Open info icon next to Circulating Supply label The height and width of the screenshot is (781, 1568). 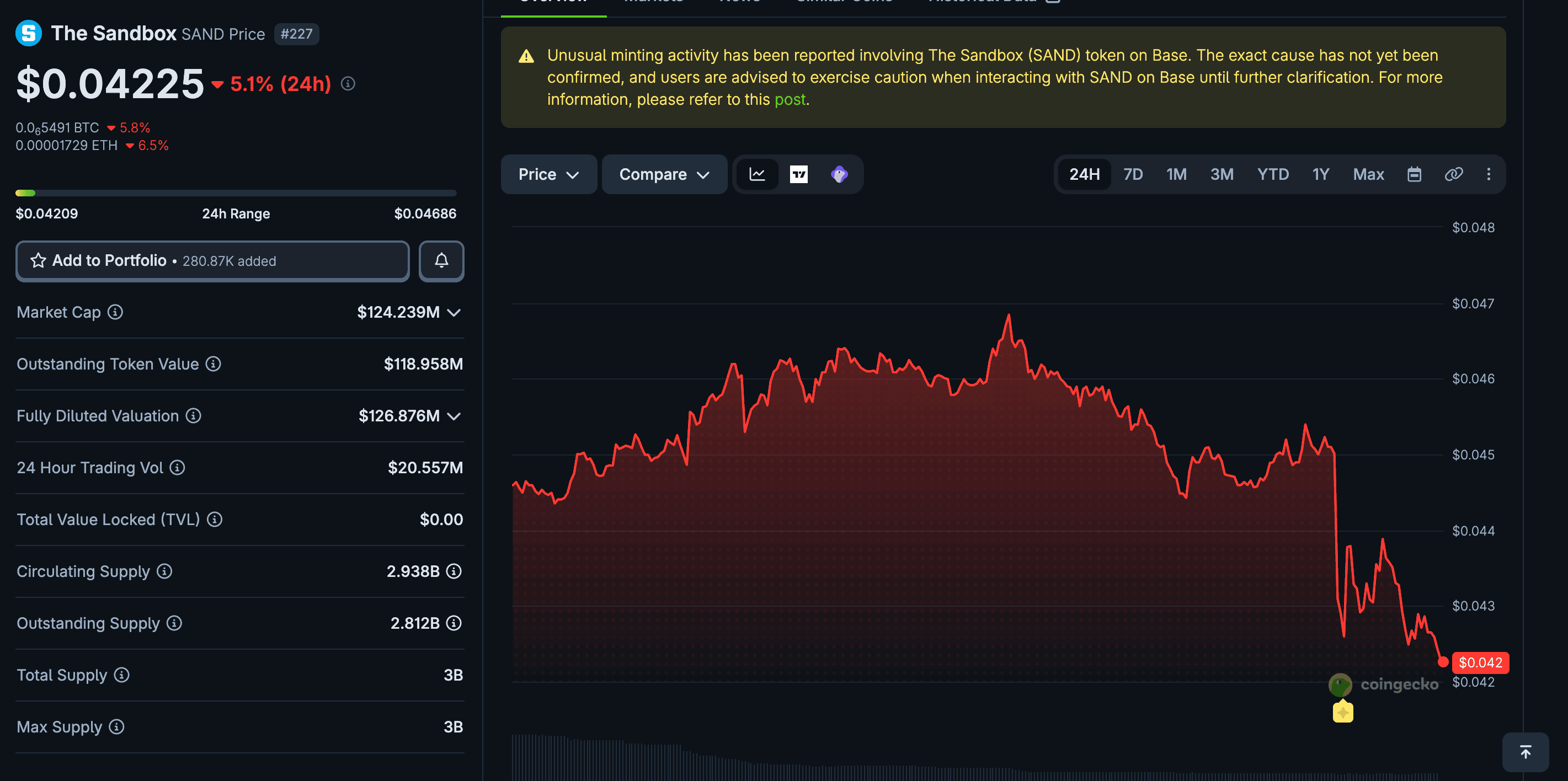click(164, 571)
